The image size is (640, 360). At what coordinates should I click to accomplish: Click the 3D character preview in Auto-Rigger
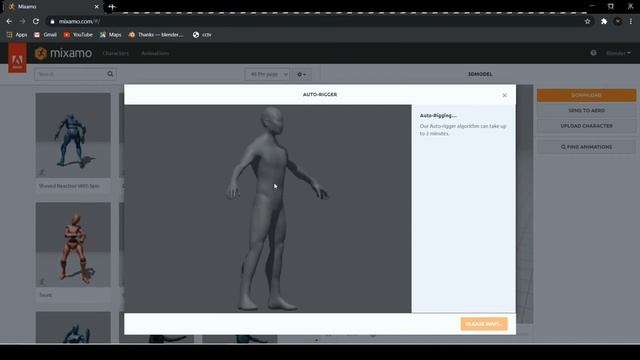click(x=268, y=209)
